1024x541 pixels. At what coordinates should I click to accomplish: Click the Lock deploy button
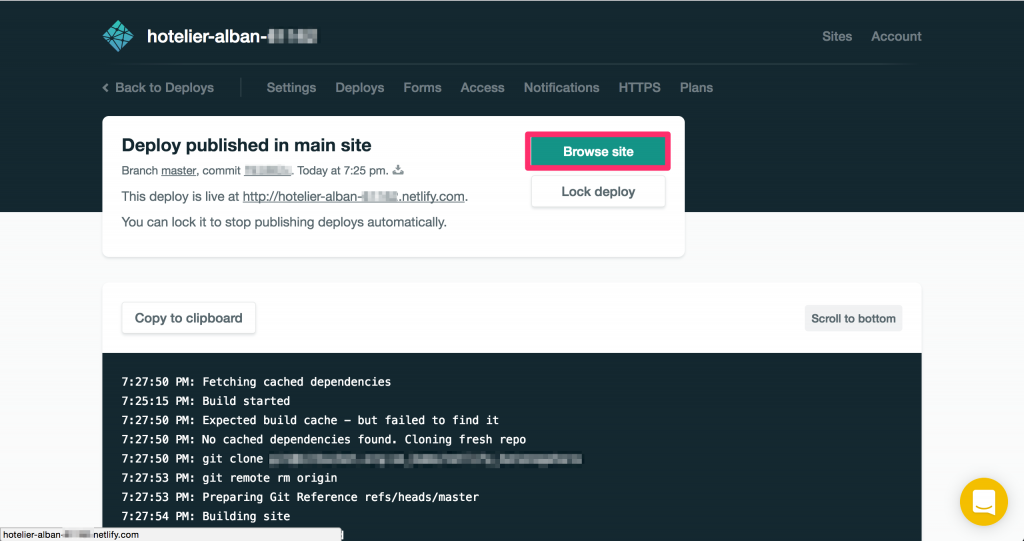(x=598, y=191)
